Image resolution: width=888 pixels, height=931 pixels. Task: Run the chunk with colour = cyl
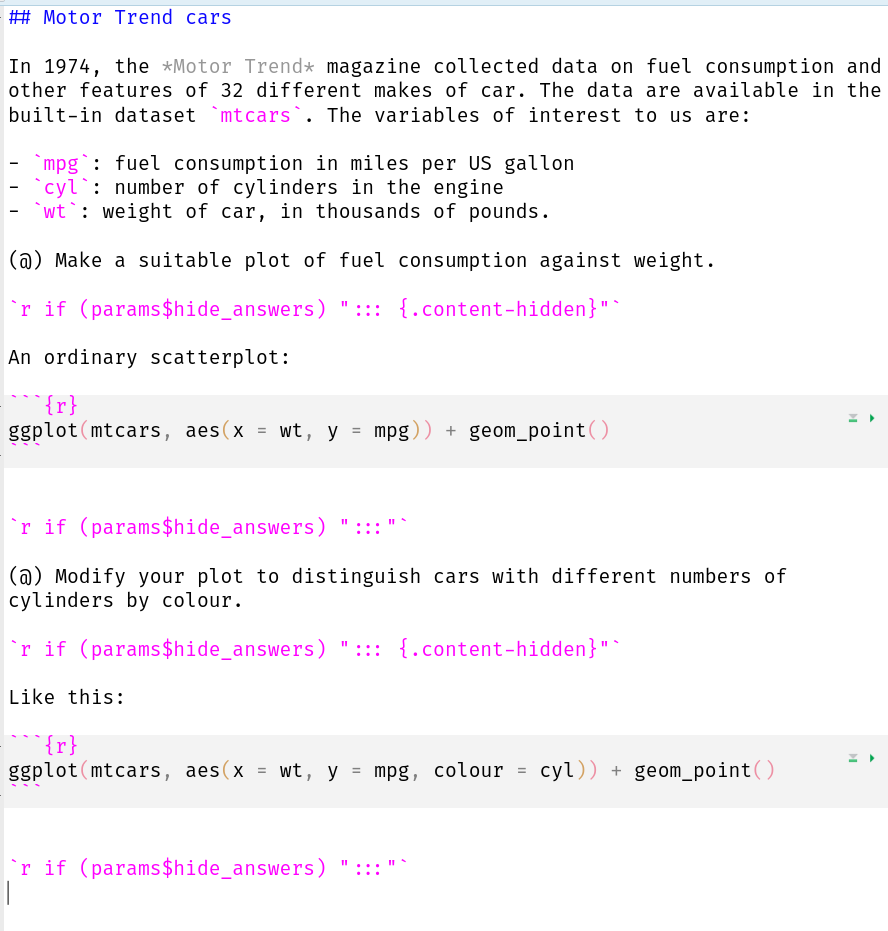tap(872, 758)
